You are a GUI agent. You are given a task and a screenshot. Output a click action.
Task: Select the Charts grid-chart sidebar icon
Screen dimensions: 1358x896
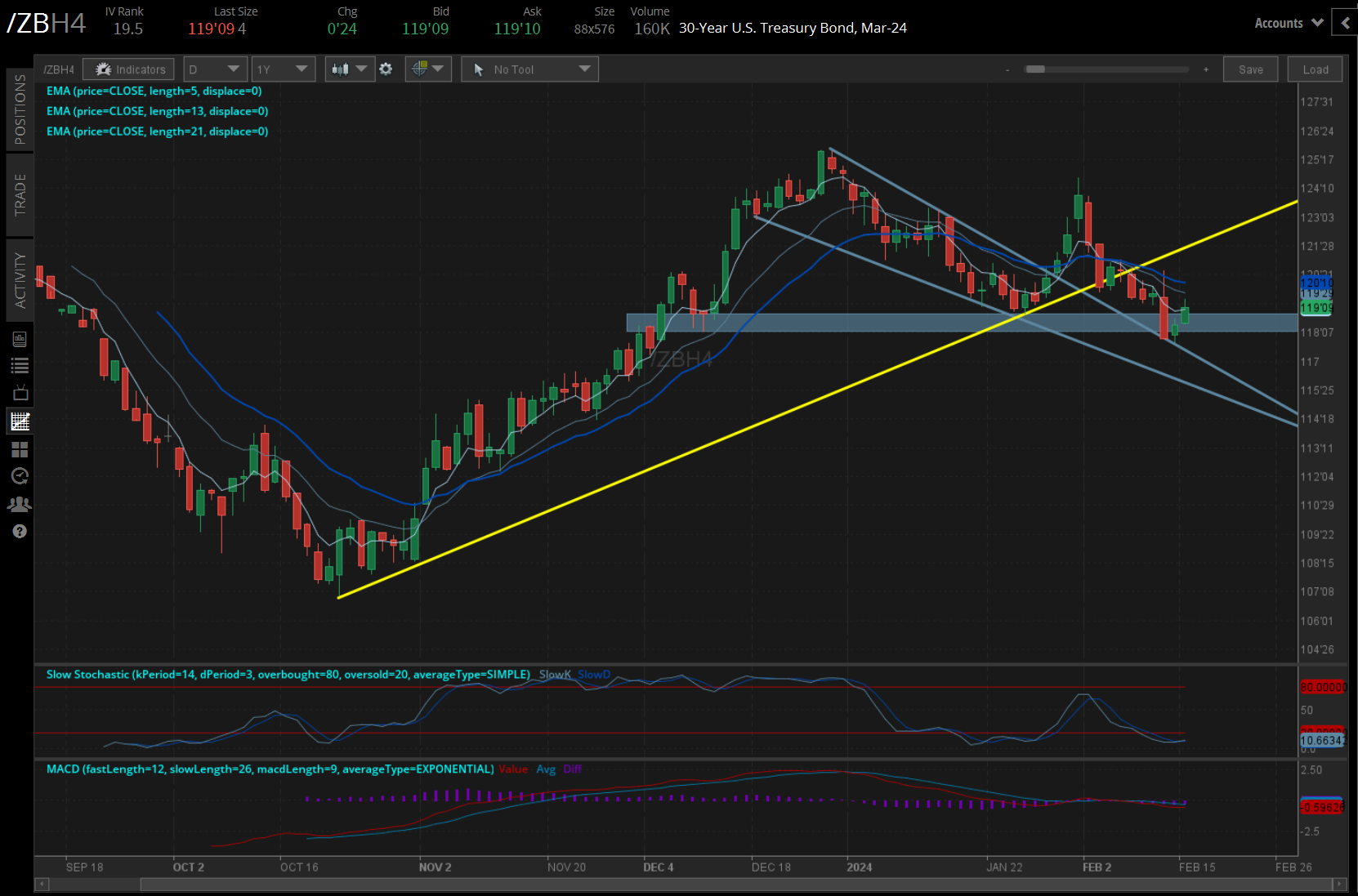(20, 421)
